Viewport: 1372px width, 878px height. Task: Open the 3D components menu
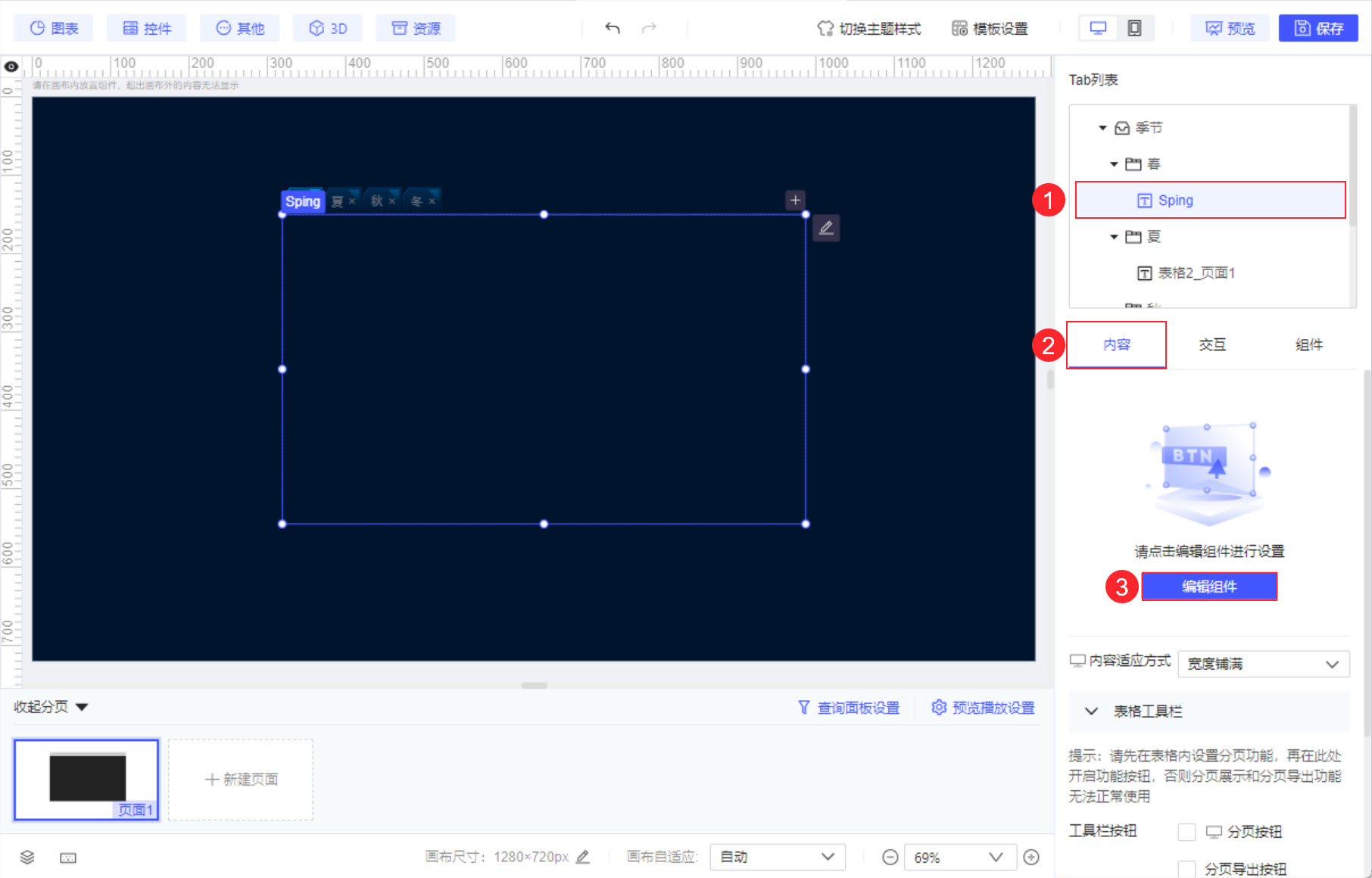tap(328, 28)
